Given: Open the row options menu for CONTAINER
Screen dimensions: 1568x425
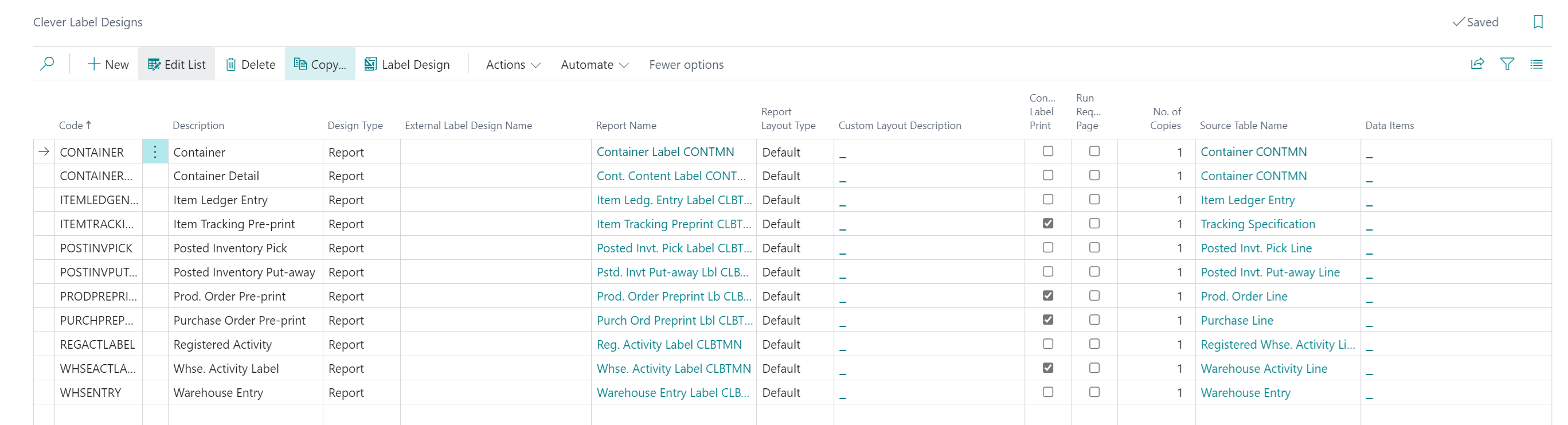Looking at the screenshot, I should coord(155,151).
